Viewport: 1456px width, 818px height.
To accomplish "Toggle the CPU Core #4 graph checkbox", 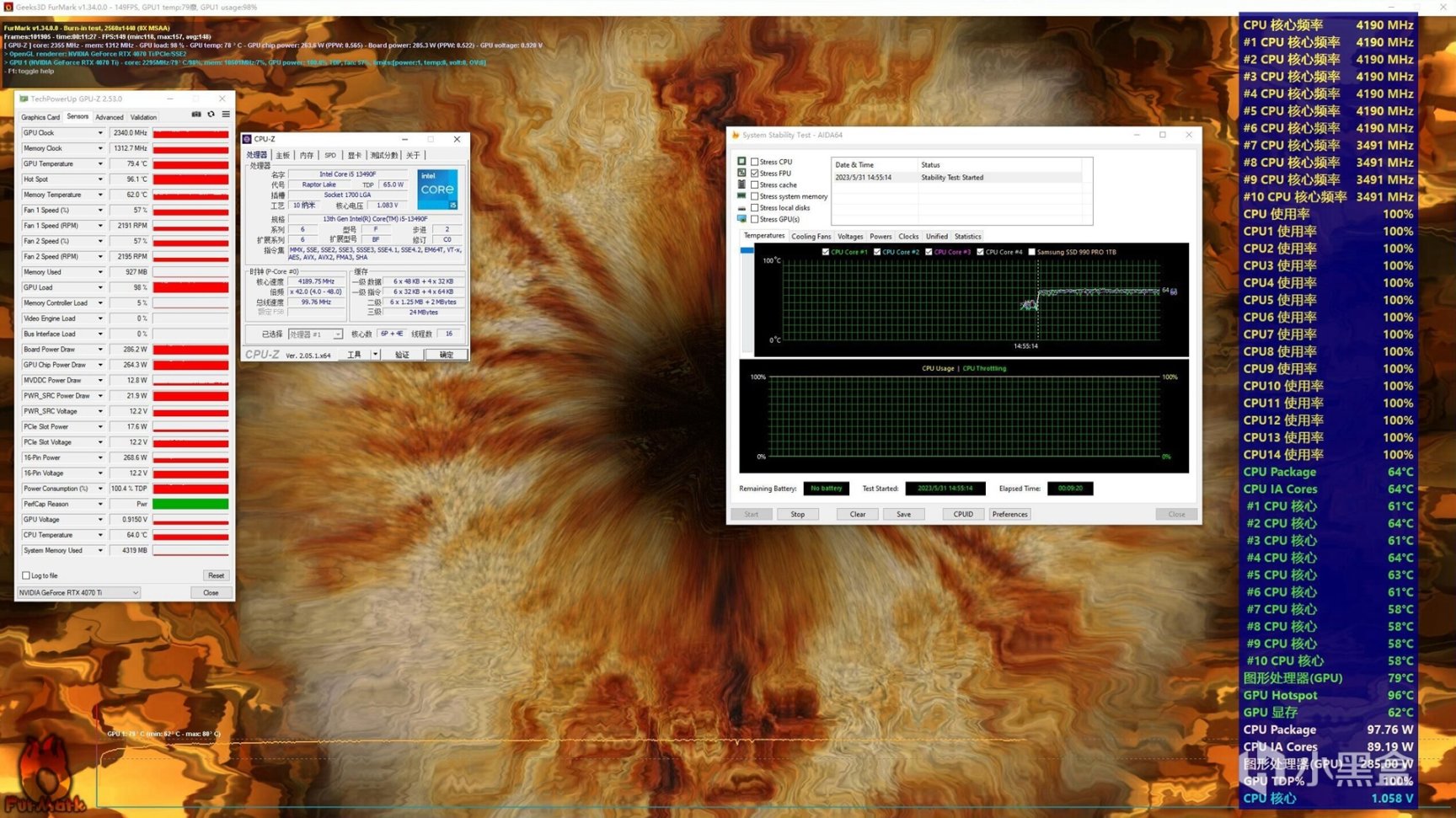I will 980,252.
